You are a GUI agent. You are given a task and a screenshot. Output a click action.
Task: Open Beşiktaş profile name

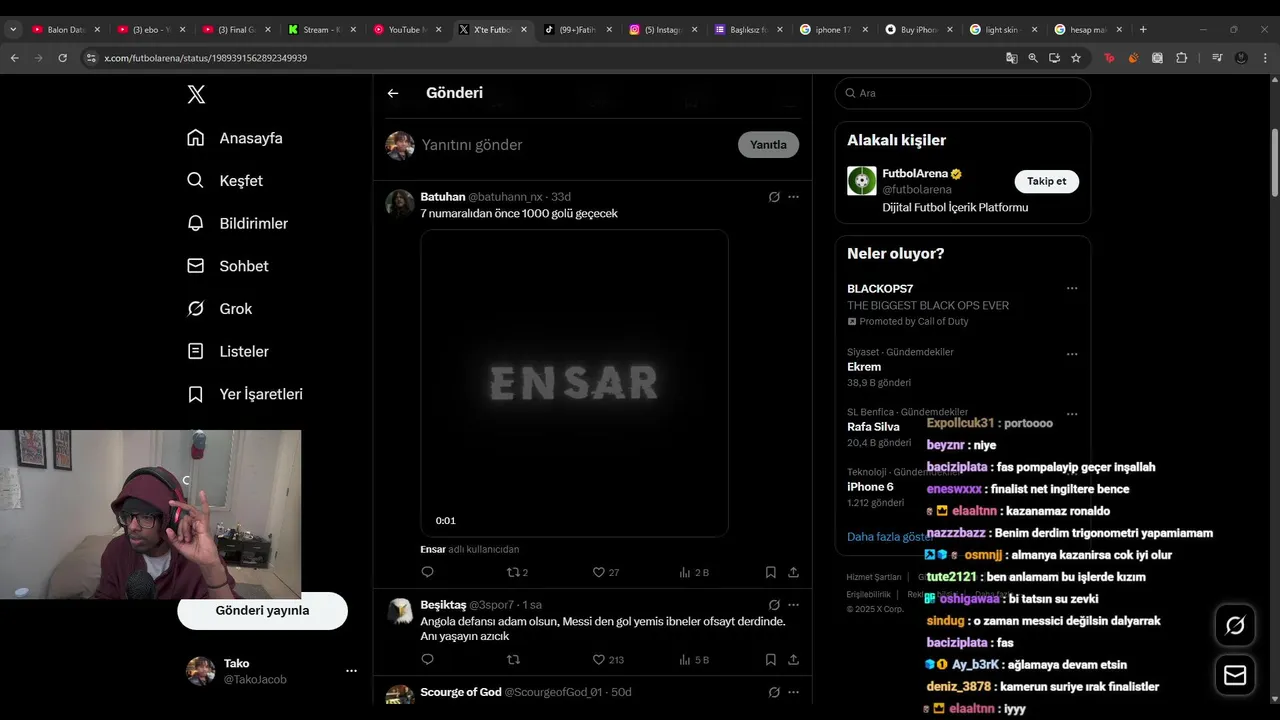[443, 605]
